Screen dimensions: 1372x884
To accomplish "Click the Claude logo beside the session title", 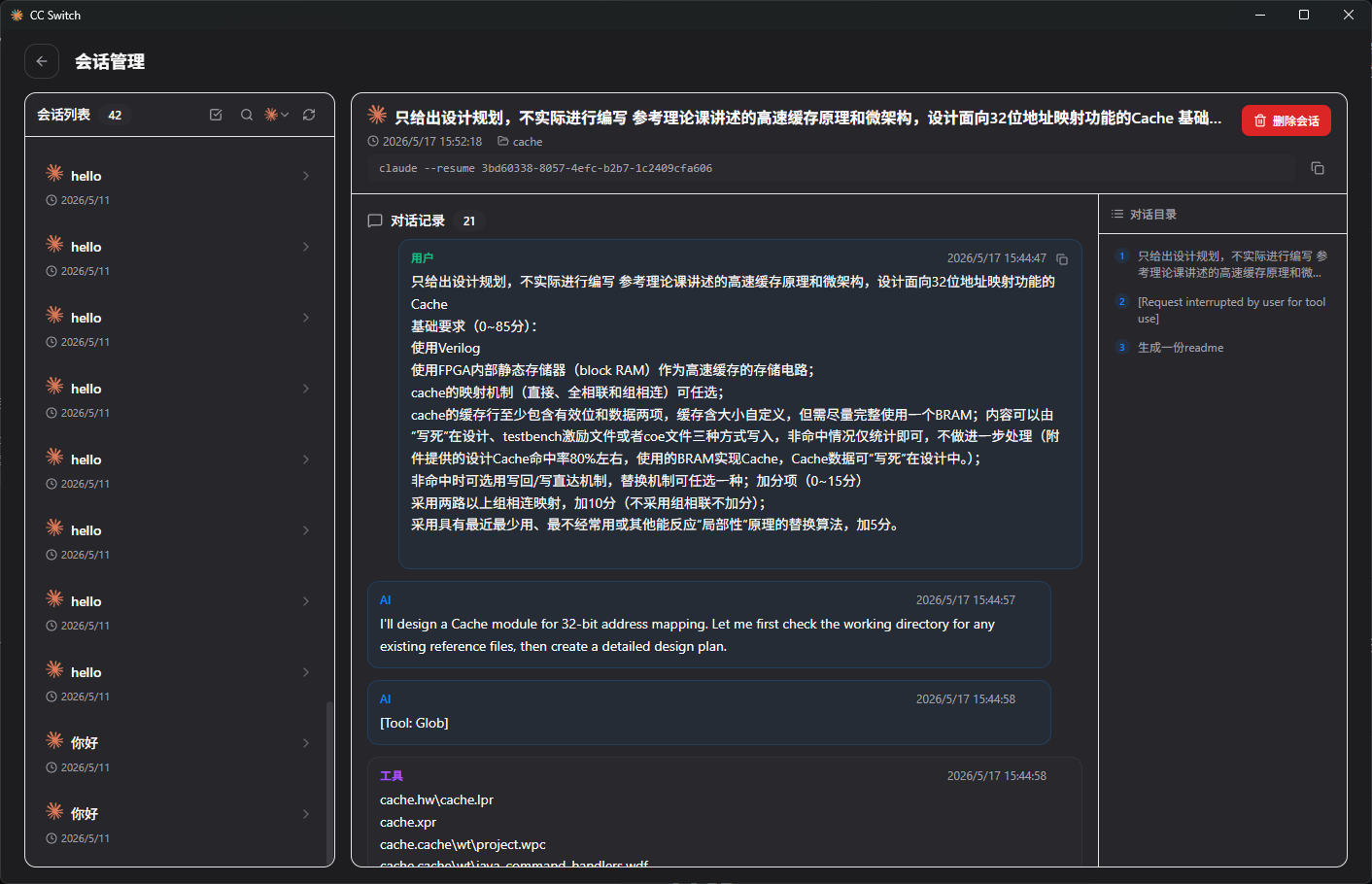I will (x=377, y=115).
